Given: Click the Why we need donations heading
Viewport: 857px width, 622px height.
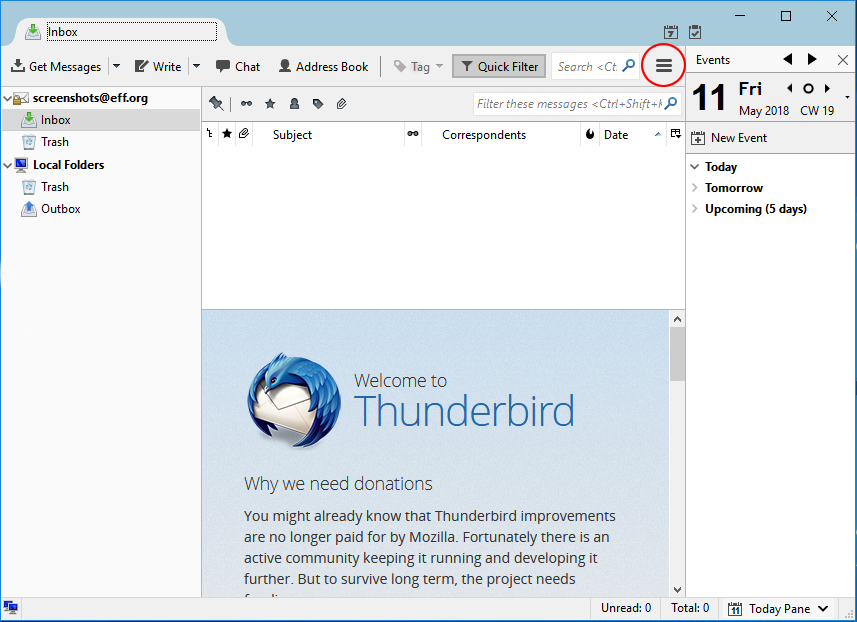Looking at the screenshot, I should 338,484.
